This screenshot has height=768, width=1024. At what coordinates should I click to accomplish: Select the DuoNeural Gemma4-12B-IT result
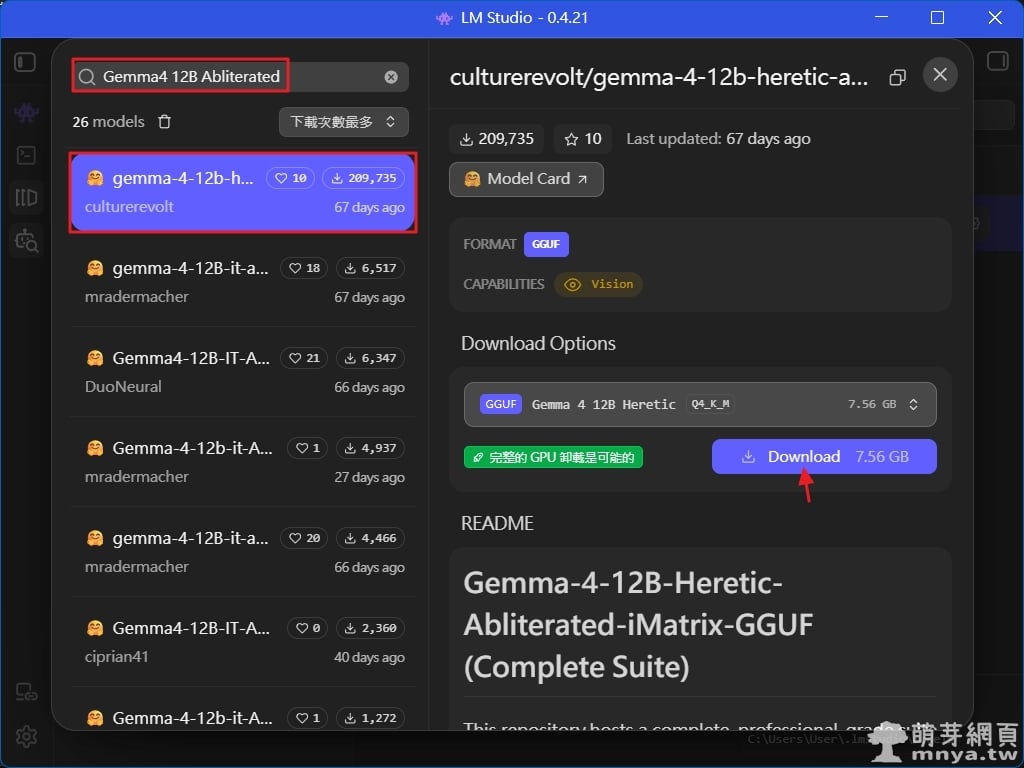tap(243, 372)
